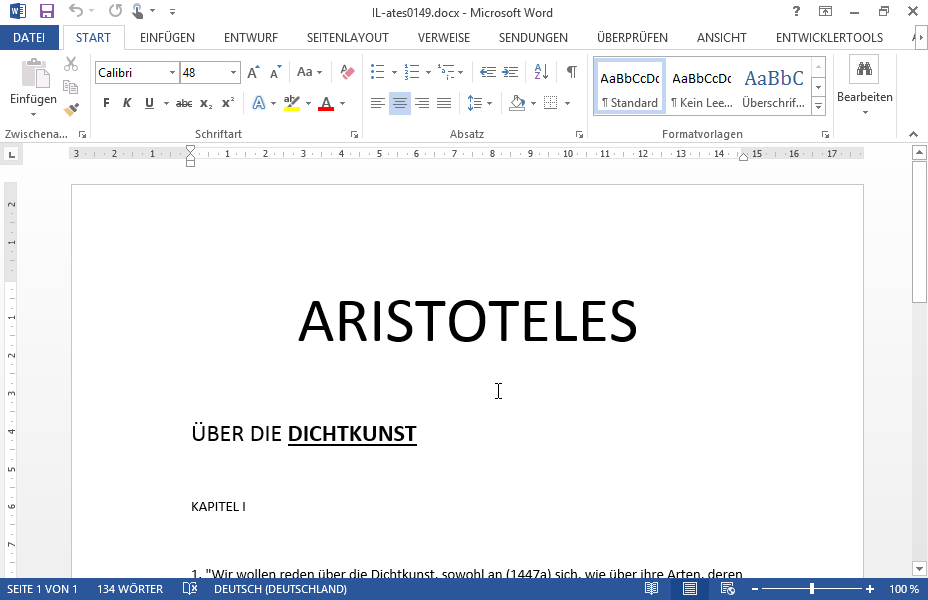Click the Redo/Repeat icon

[x=115, y=11]
